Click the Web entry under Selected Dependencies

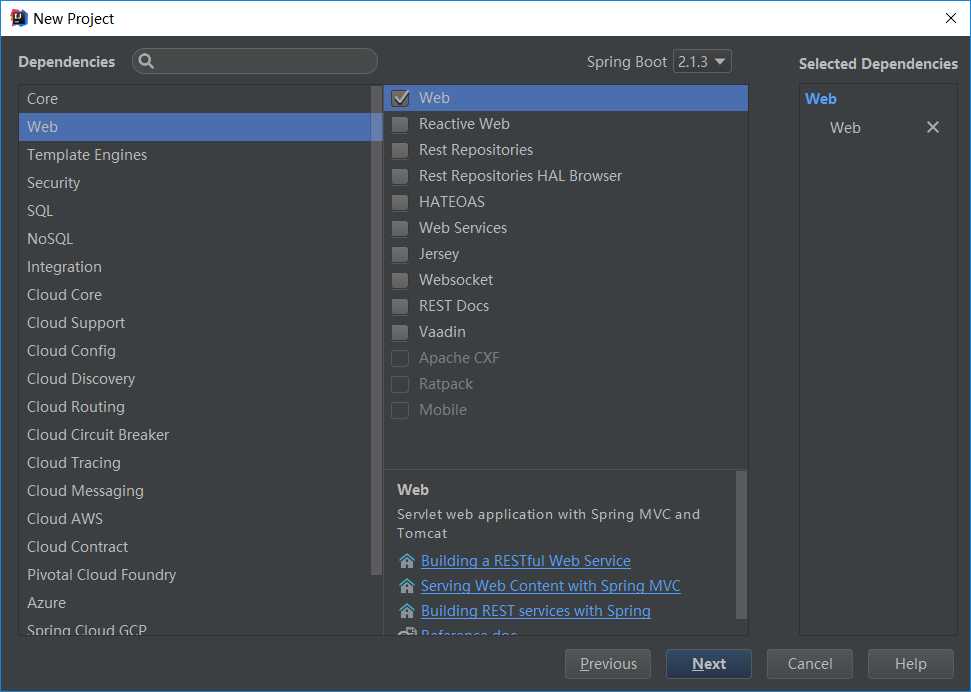(845, 128)
